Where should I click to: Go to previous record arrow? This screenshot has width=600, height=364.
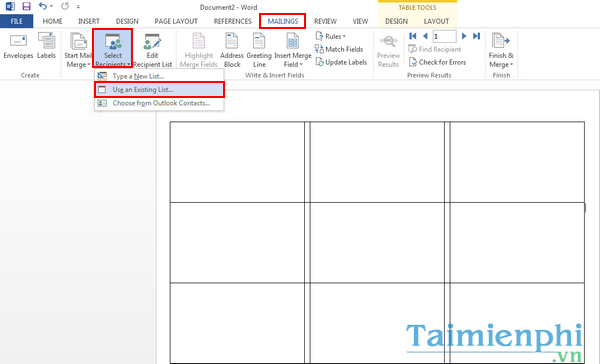425,36
